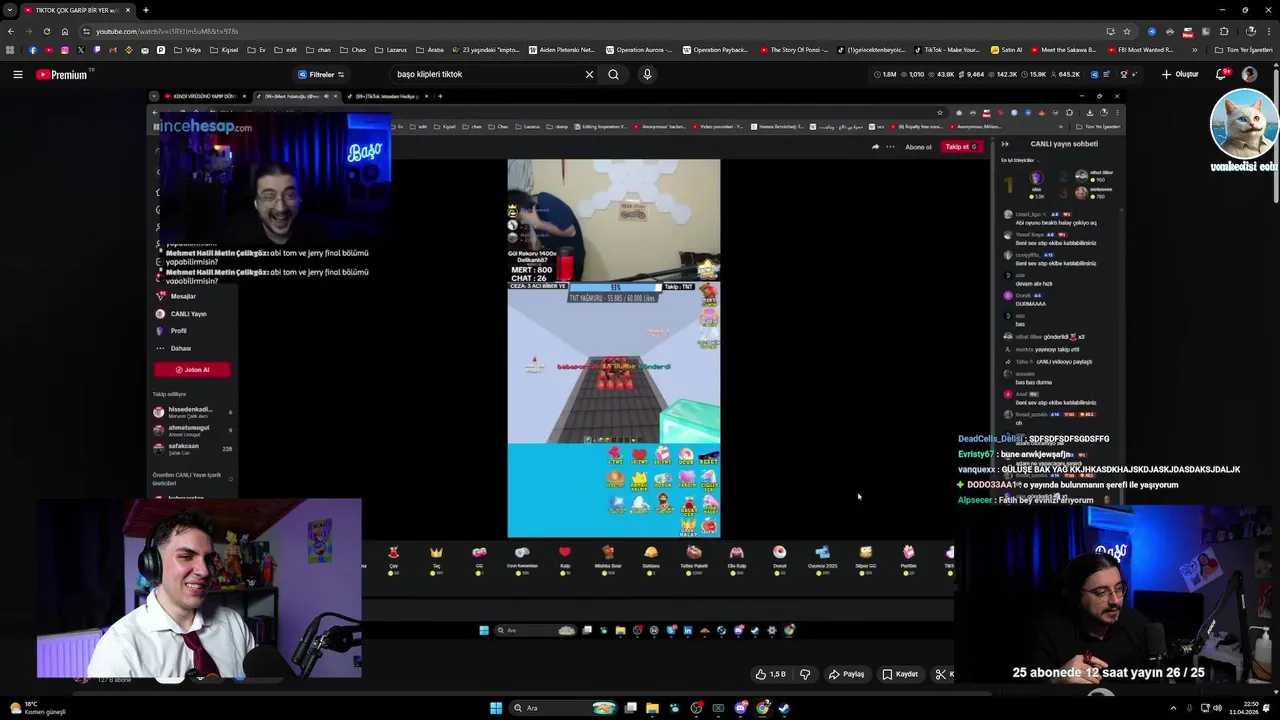
Task: Open volume control in system tray
Action: (x=1217, y=708)
